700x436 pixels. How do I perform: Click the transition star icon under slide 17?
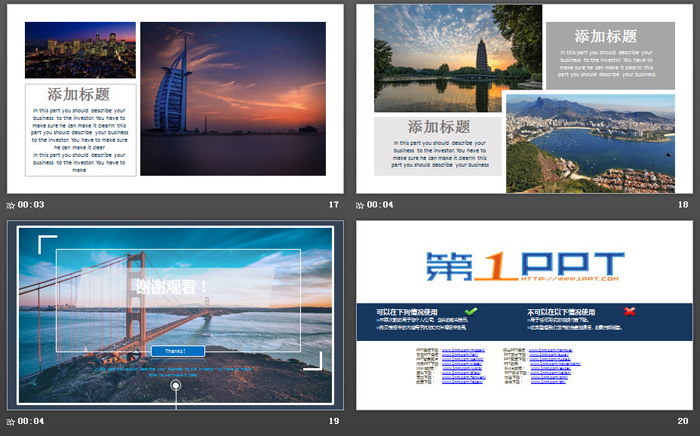coord(12,205)
